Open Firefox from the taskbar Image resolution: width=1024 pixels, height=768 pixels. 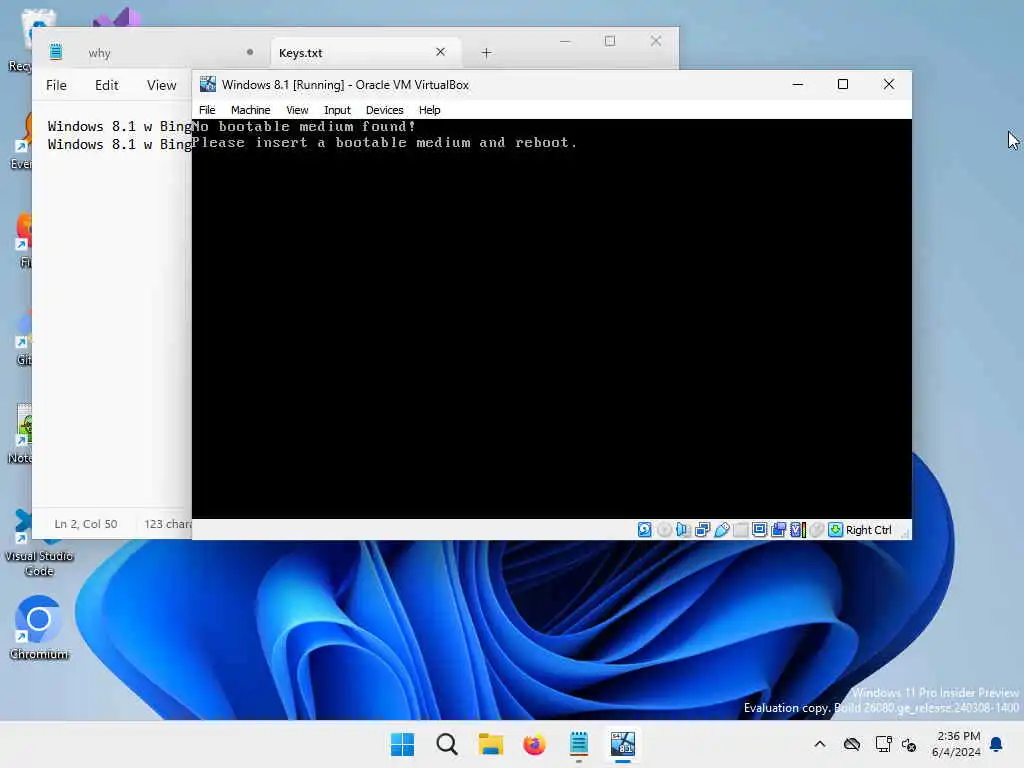534,744
